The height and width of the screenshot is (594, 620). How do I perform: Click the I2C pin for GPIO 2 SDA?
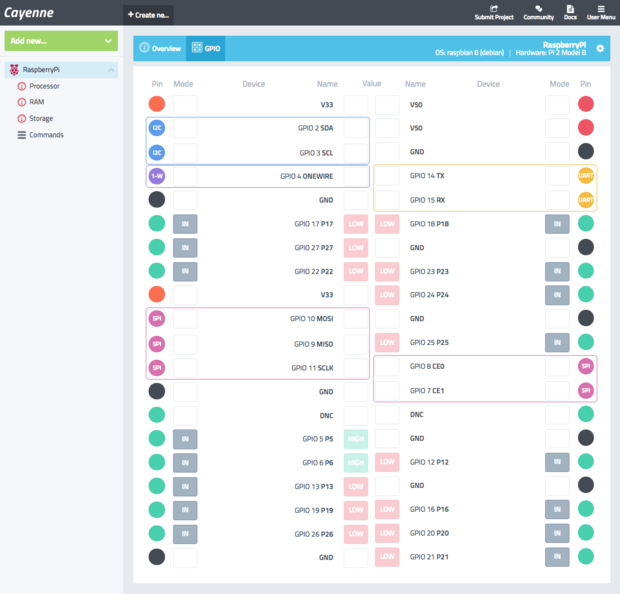pos(157,128)
